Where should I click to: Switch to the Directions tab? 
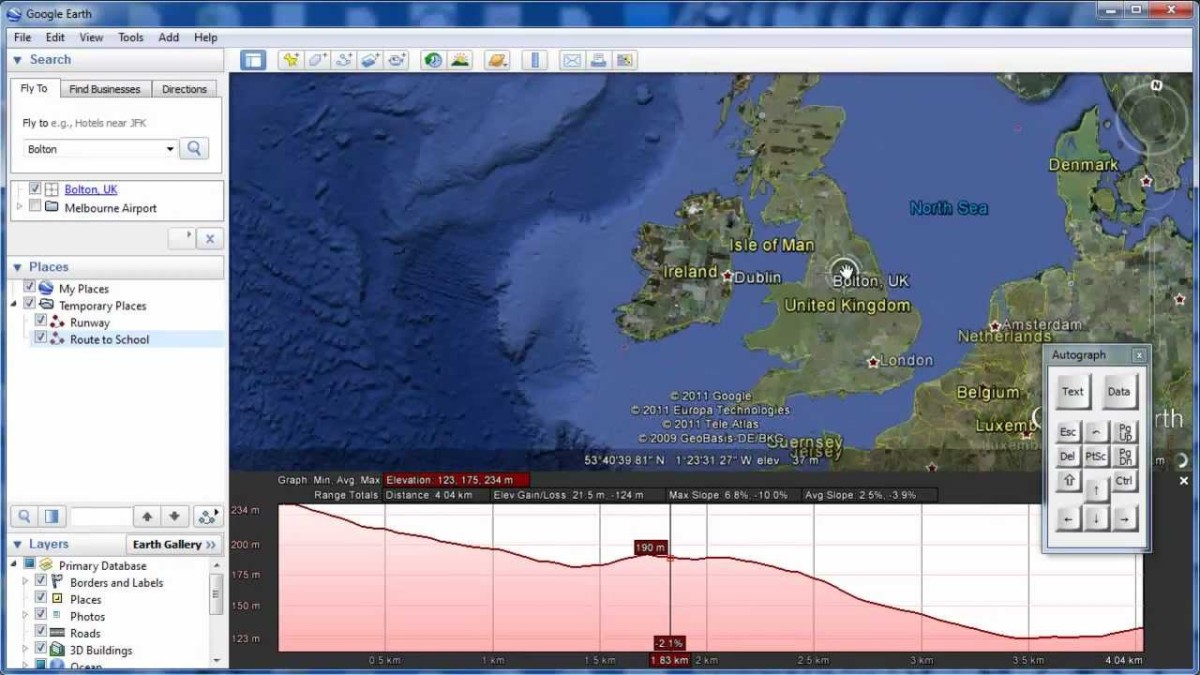tap(184, 89)
